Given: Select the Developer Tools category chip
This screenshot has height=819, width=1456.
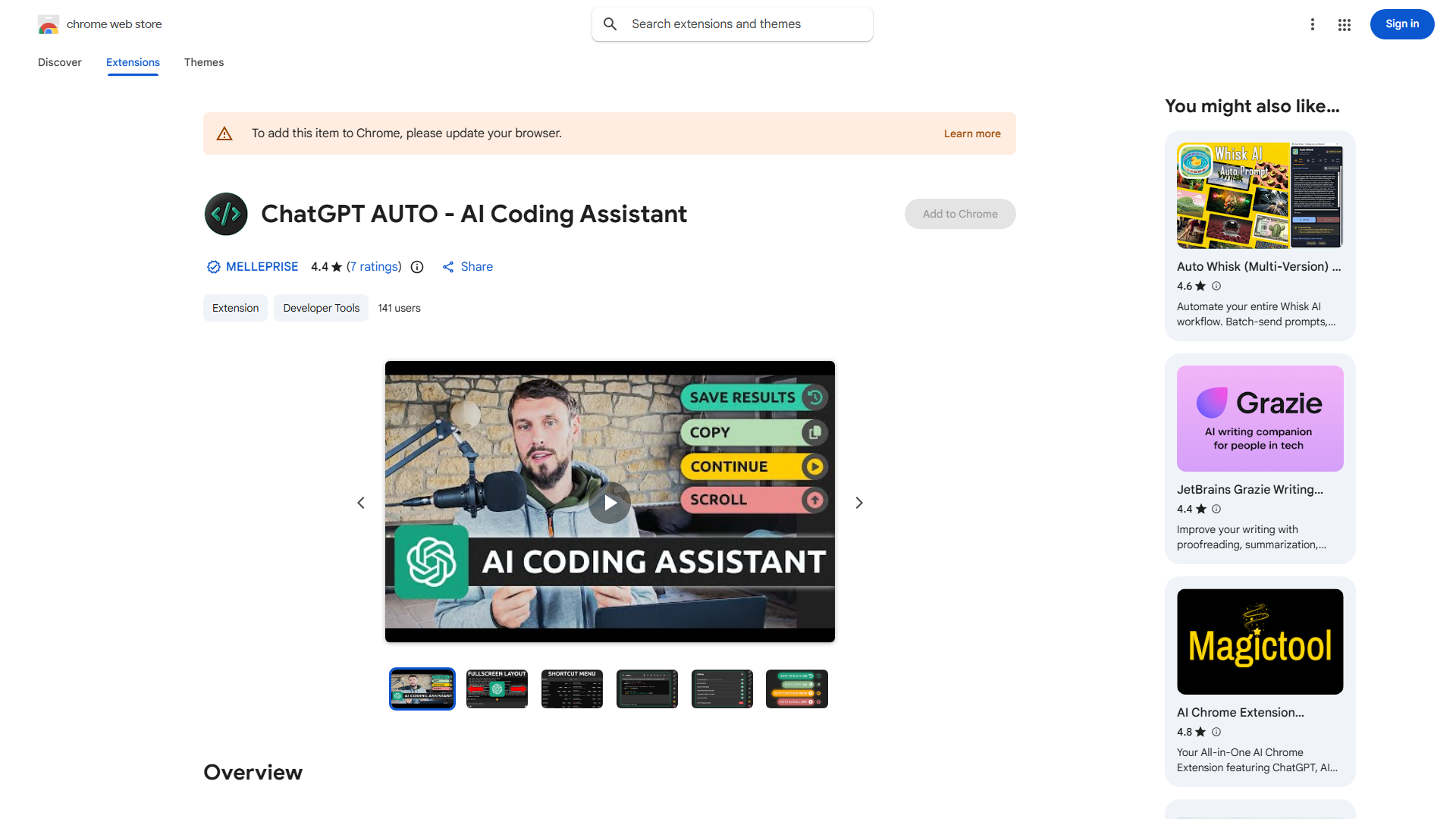Looking at the screenshot, I should (321, 308).
